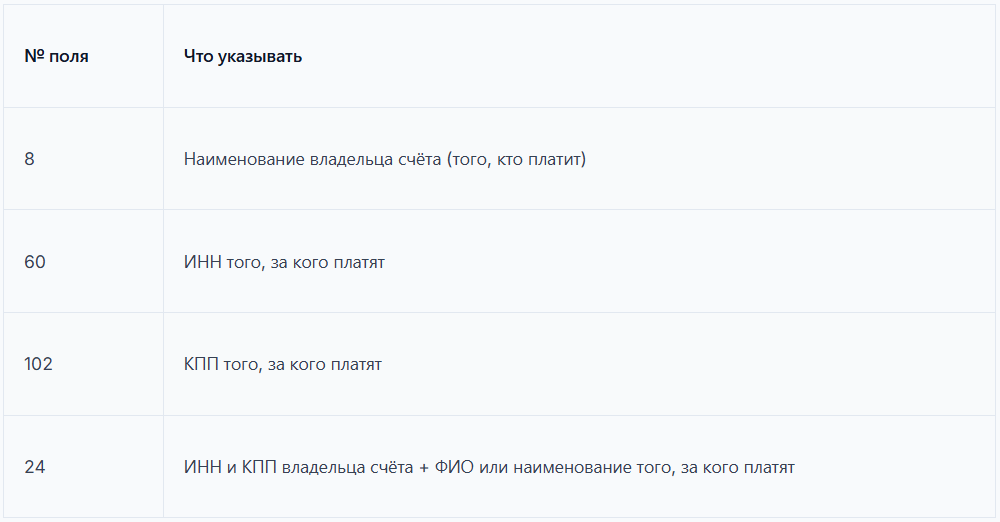The image size is (1000, 522).
Task: Click "за кого платят" in row 102
Action: [x=325, y=364]
